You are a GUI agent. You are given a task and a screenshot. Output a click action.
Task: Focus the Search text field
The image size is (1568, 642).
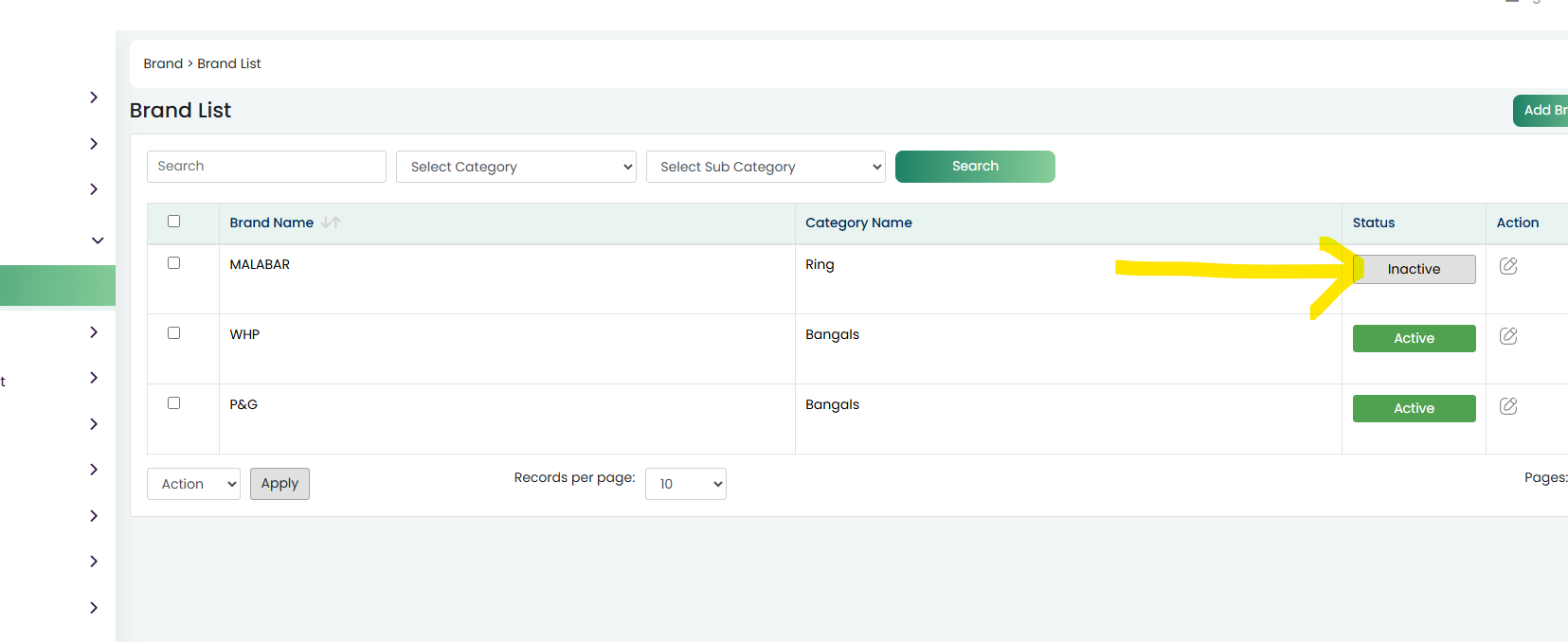click(266, 166)
